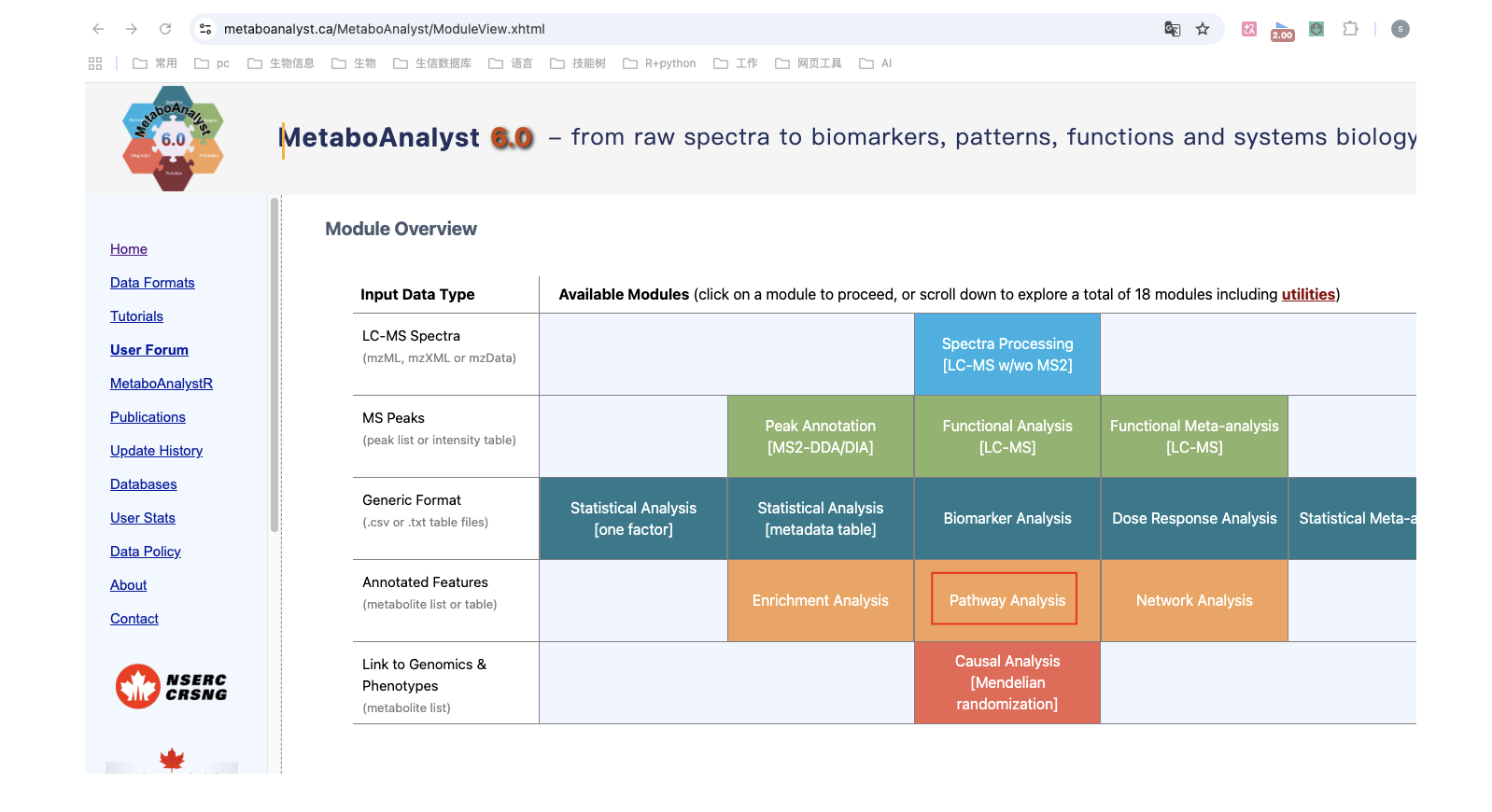The width and height of the screenshot is (1492, 812).
Task: Open the Databases sidebar link
Action: point(144,484)
